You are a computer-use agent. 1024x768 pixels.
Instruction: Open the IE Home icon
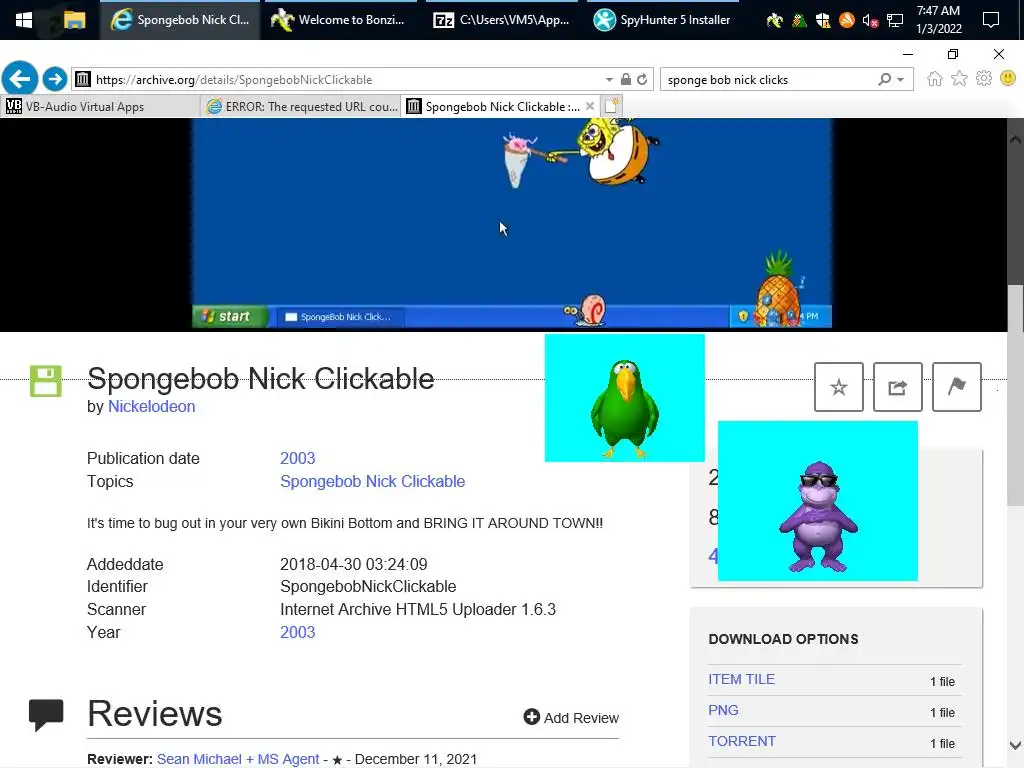point(935,79)
